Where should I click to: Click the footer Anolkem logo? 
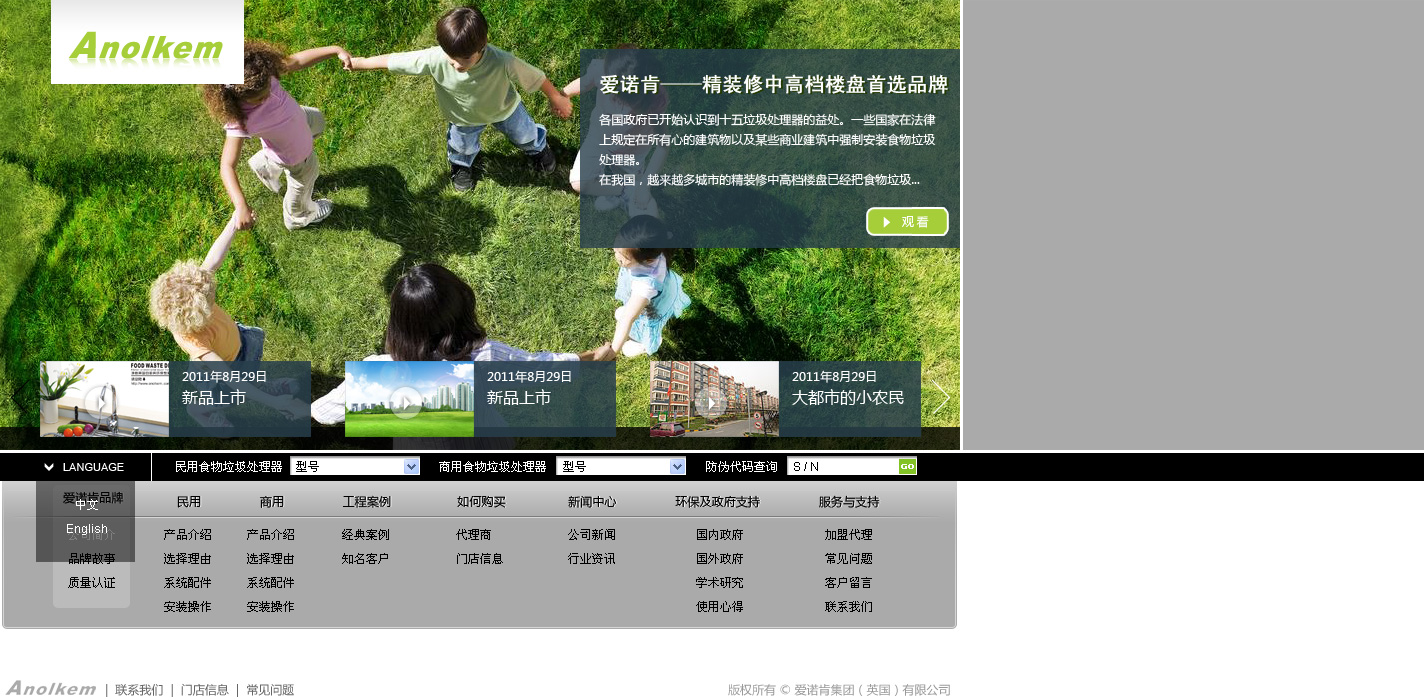coord(51,689)
